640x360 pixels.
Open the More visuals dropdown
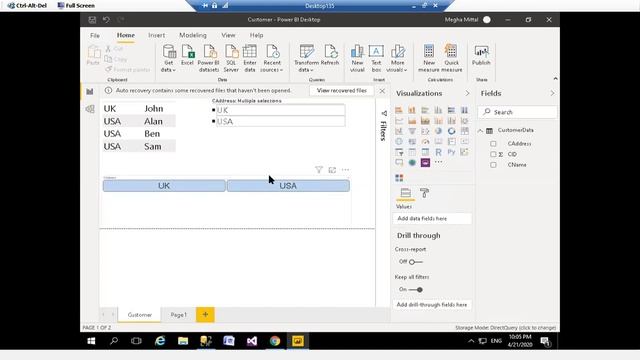[397, 58]
